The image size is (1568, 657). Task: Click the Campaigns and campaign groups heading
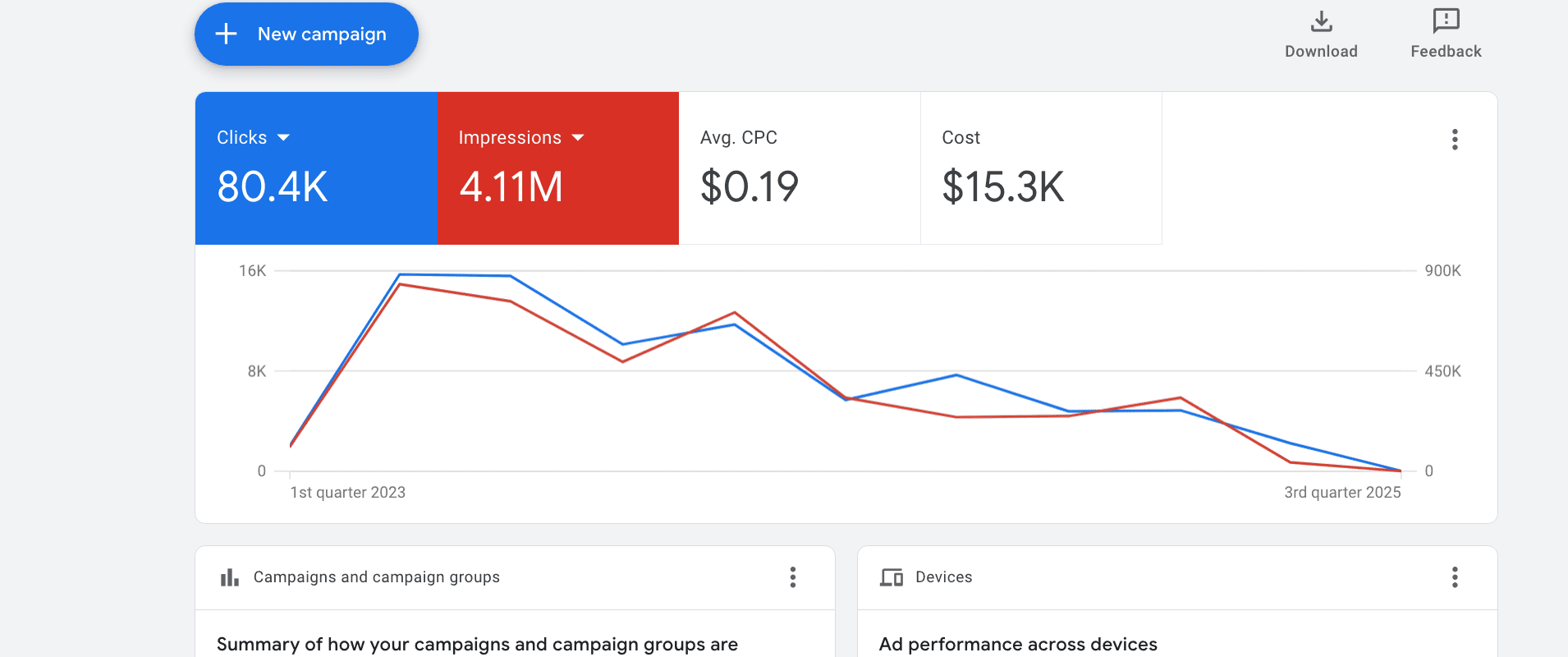point(377,577)
